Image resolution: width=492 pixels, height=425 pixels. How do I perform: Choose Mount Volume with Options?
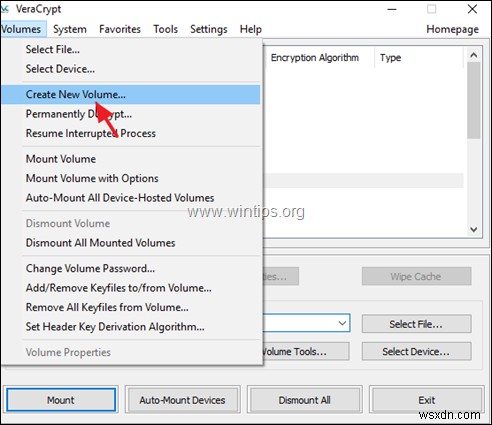131,178
